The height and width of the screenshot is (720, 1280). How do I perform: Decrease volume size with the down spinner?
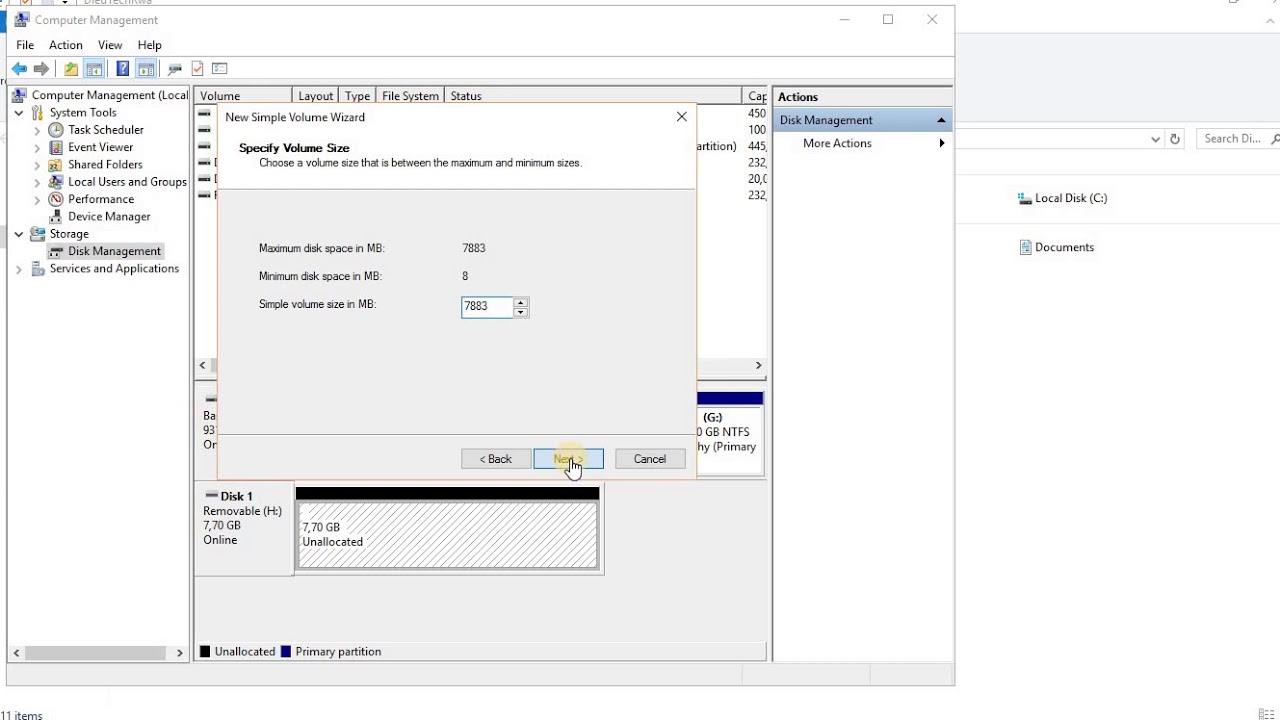(x=520, y=312)
